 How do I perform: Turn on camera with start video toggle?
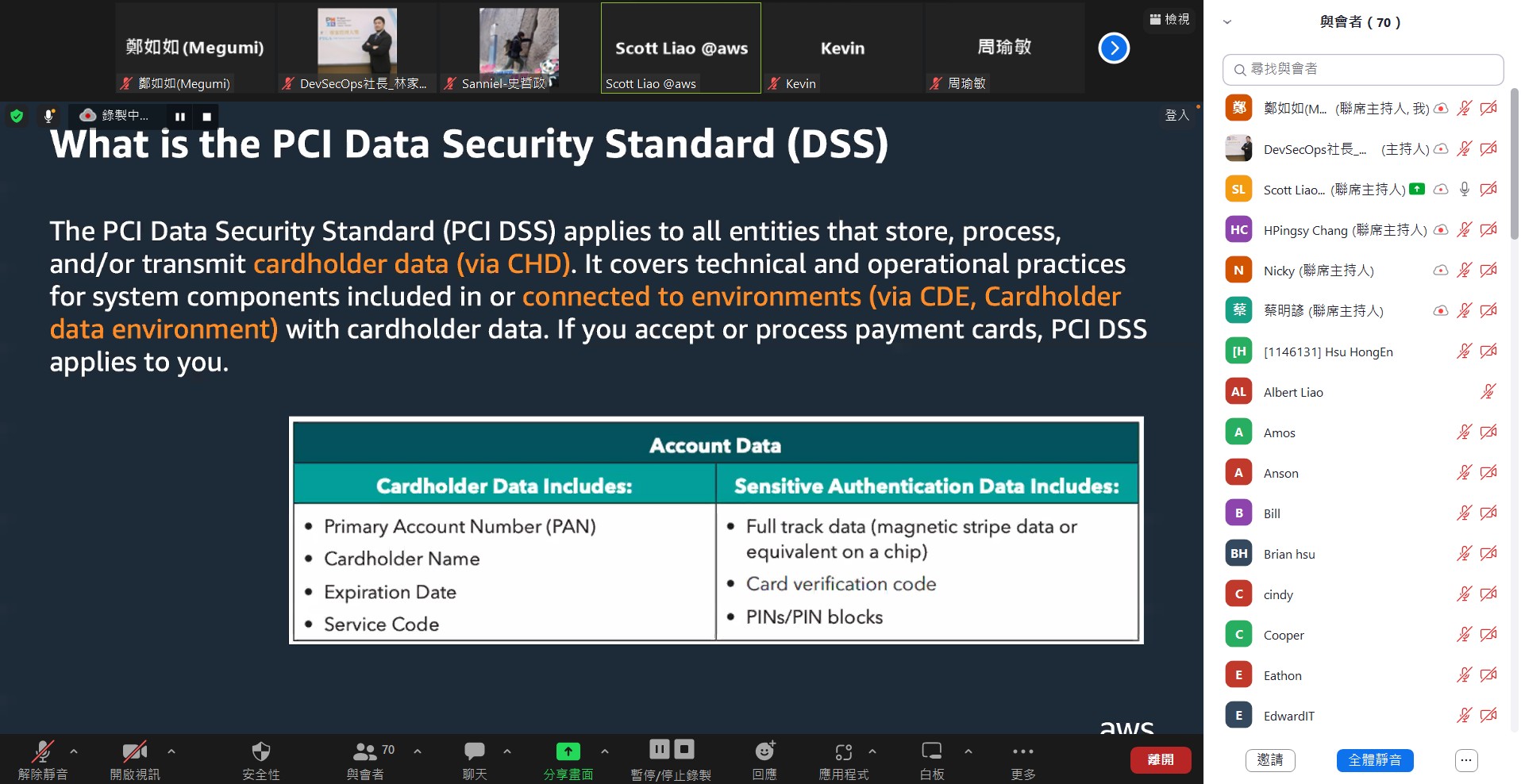tap(134, 751)
